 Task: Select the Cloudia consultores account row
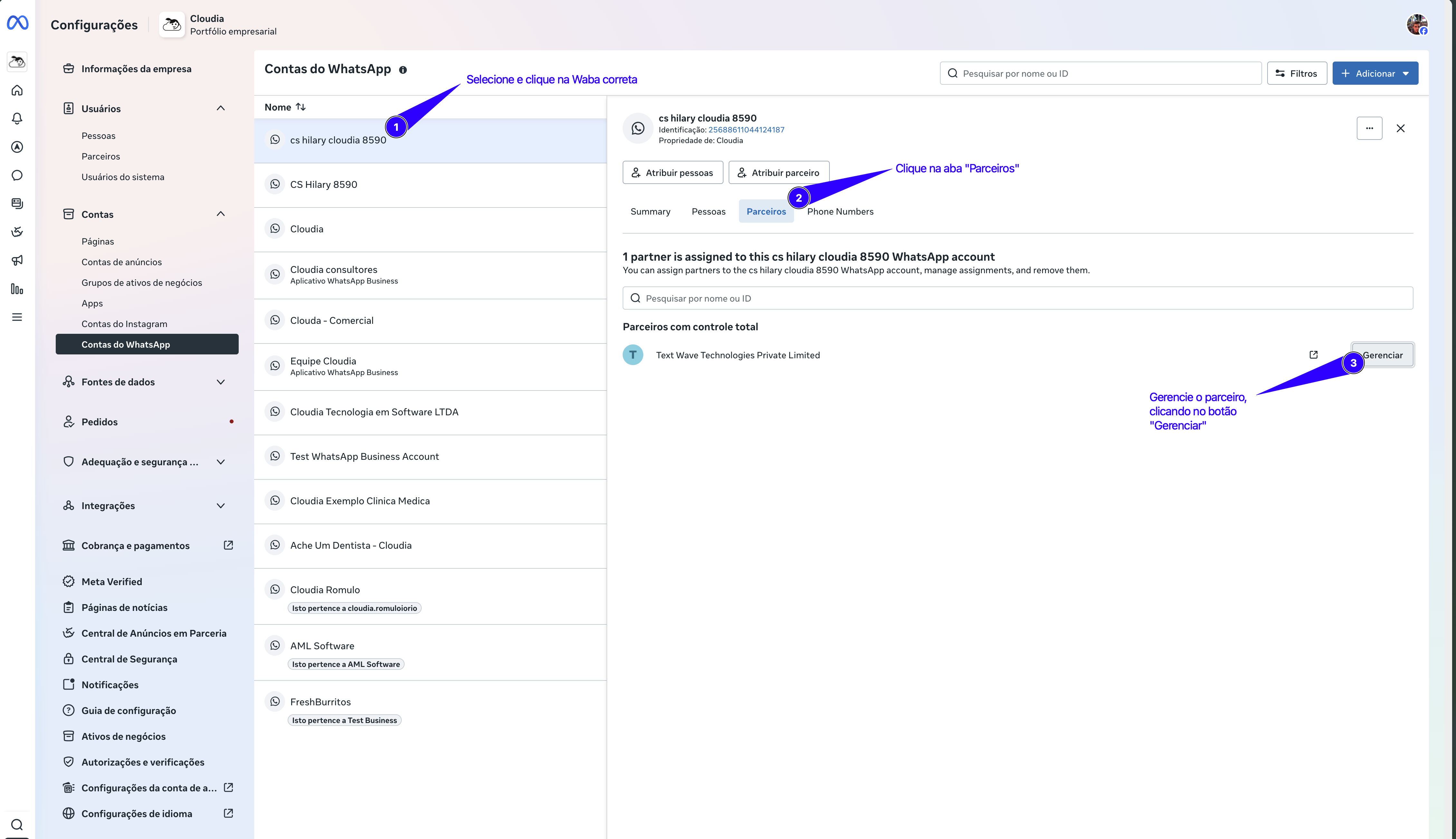[x=430, y=275]
